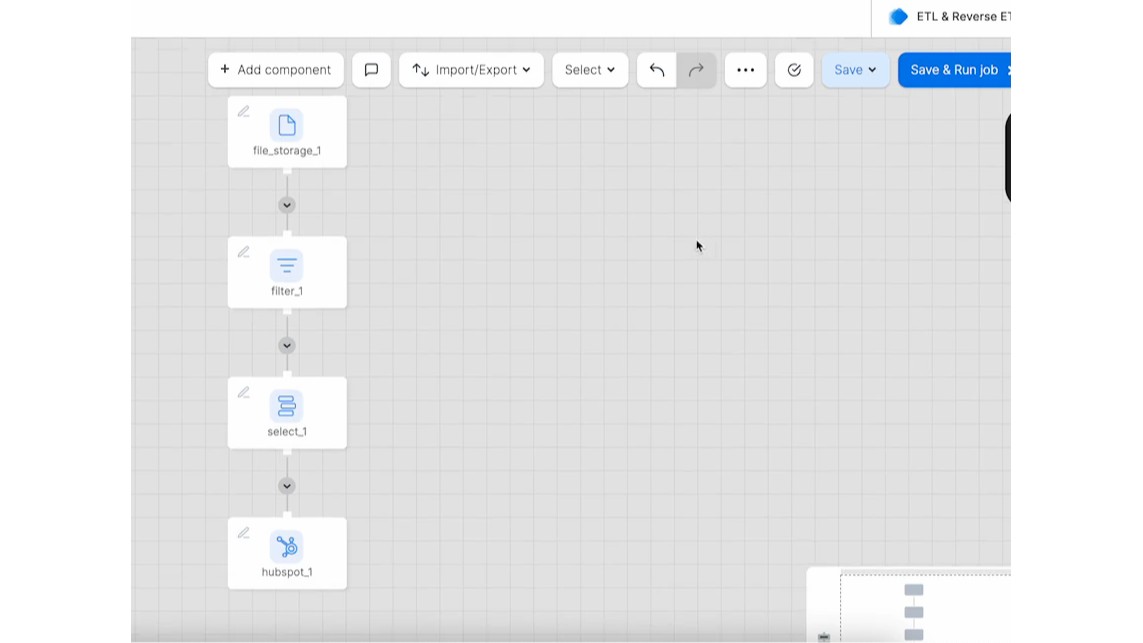This screenshot has height=643, width=1143.
Task: Open the hubspot_1 HubSpot icon
Action: click(287, 547)
